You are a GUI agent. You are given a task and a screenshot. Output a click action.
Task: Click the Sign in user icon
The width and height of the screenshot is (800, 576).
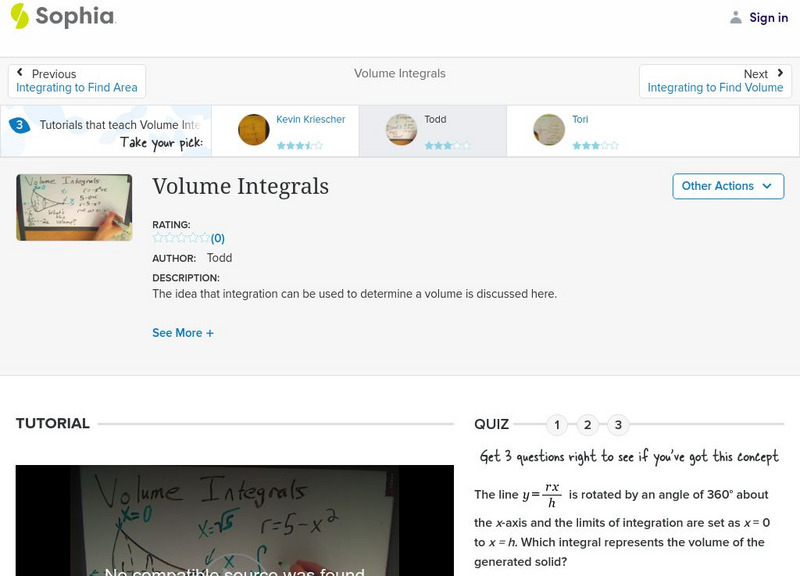point(736,17)
